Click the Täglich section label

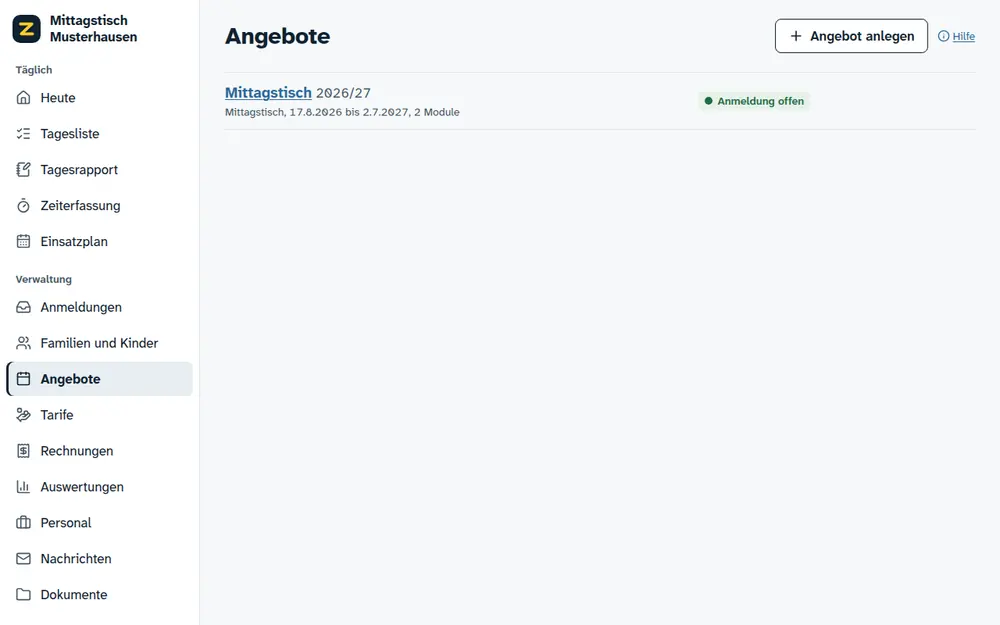(x=34, y=70)
